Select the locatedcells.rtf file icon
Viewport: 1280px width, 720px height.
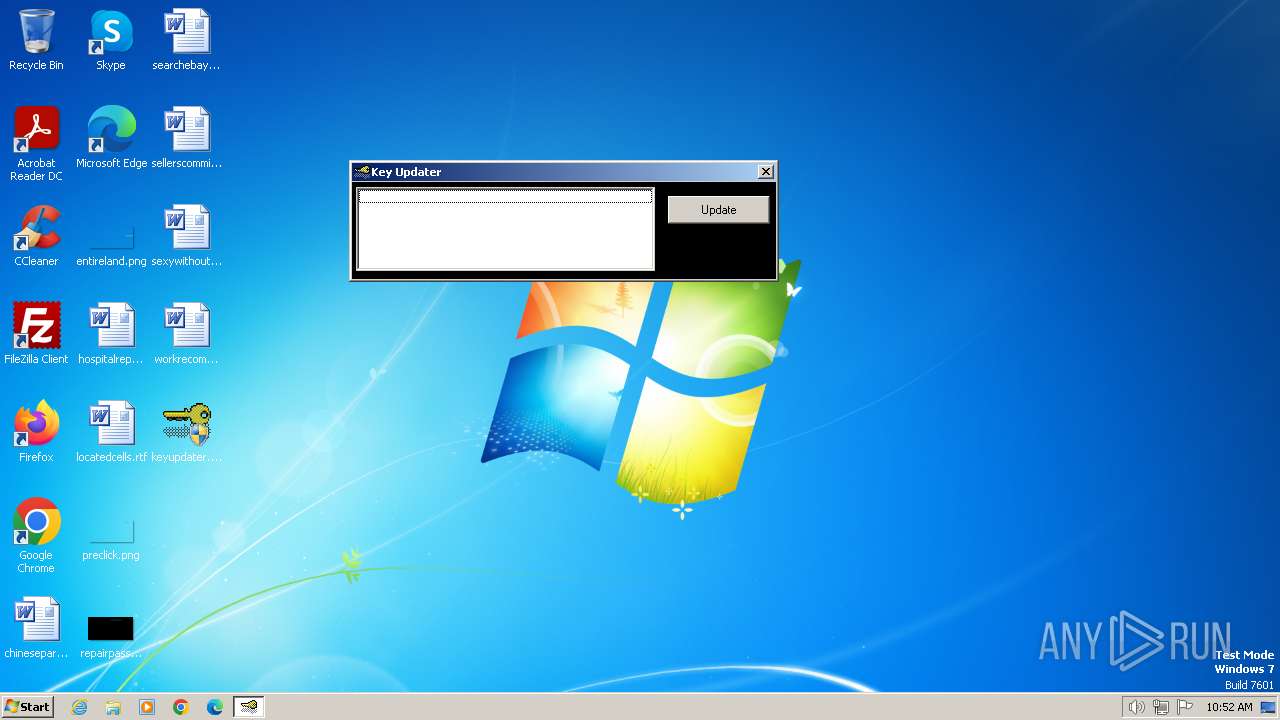click(111, 432)
